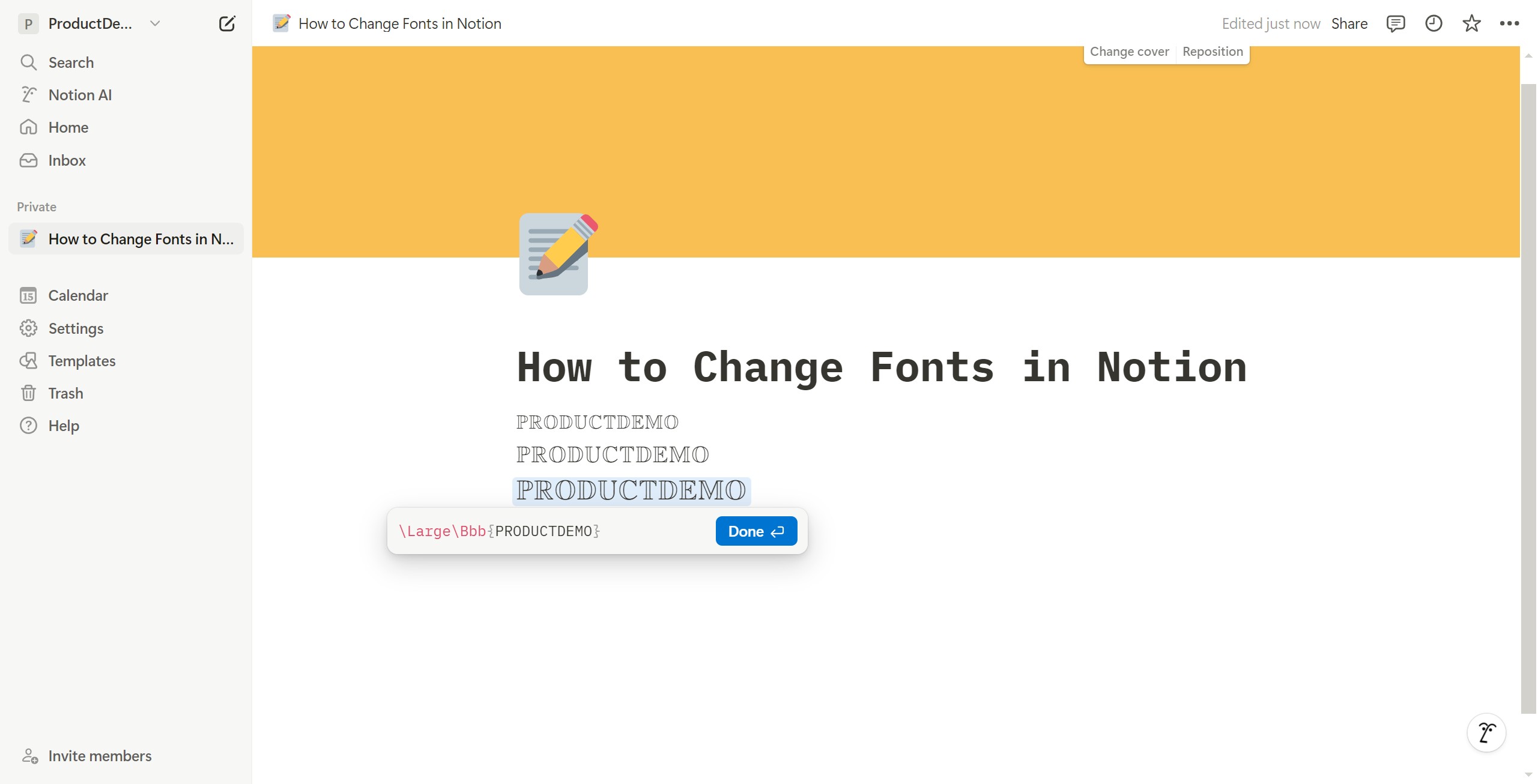
Task: Click the first PRODUCTDEMO equation
Action: pyautogui.click(x=598, y=423)
